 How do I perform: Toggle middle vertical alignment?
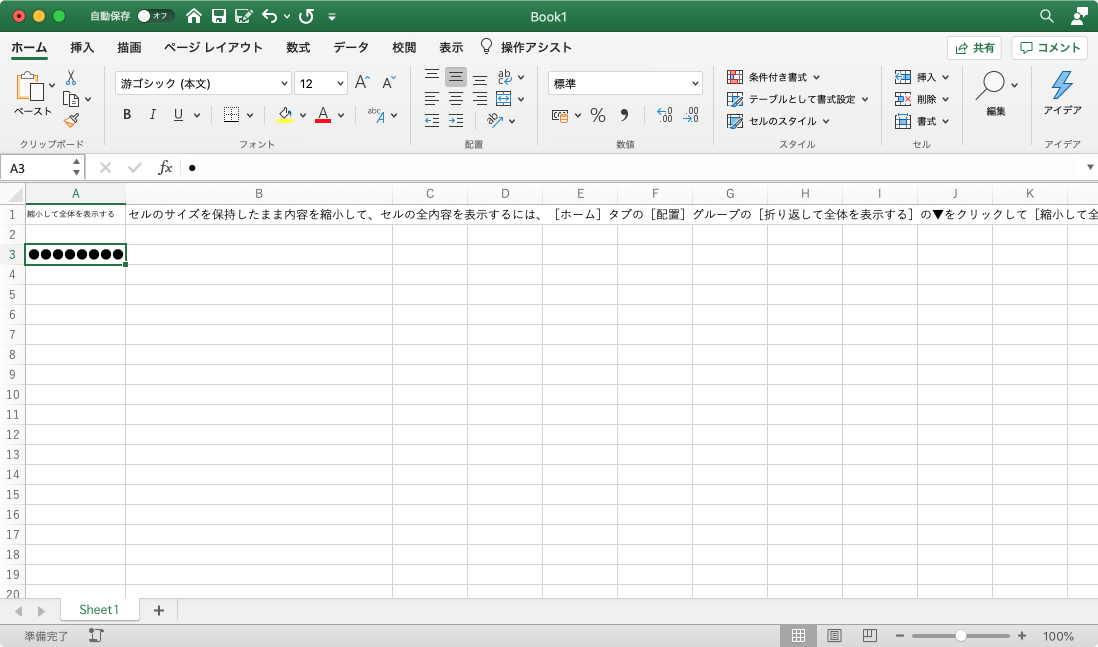(x=456, y=77)
